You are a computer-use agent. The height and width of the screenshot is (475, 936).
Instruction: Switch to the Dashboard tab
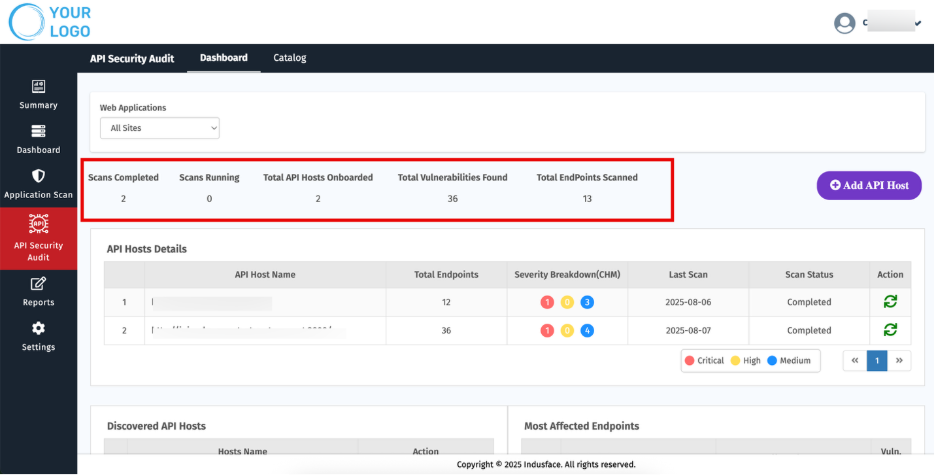[224, 58]
